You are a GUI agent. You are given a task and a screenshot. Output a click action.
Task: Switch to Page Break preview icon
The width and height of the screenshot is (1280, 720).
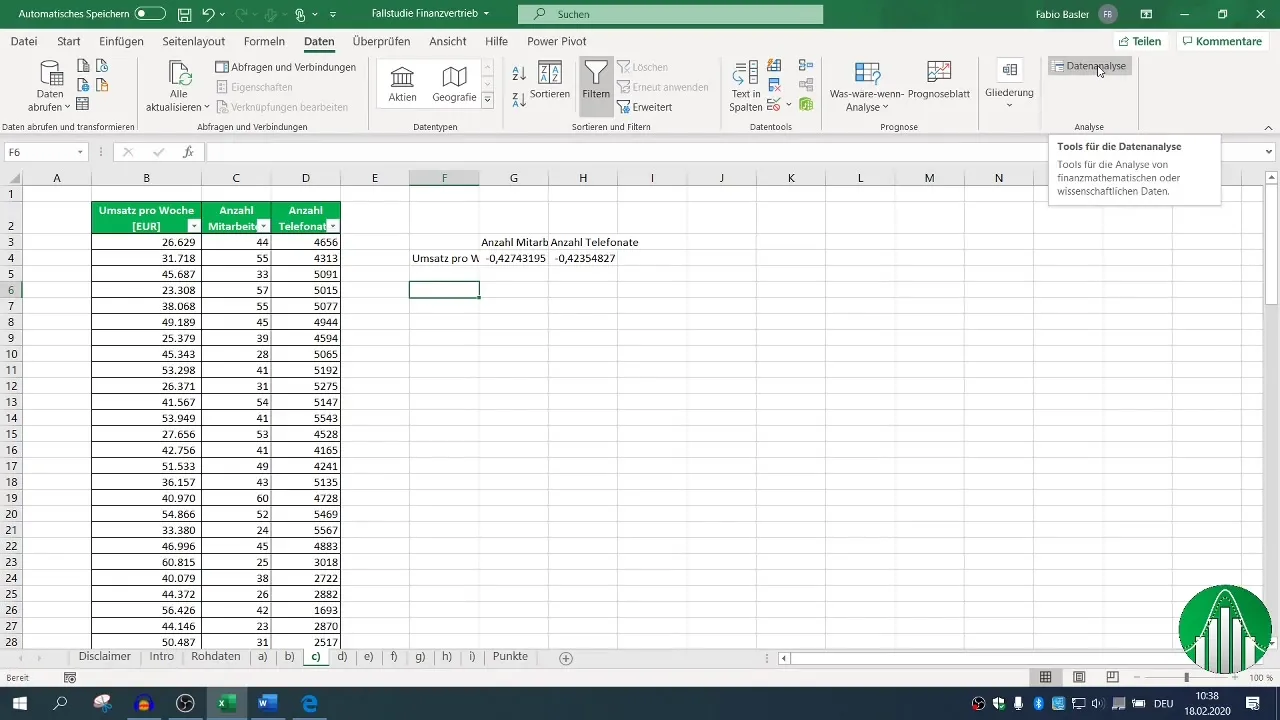point(1112,677)
